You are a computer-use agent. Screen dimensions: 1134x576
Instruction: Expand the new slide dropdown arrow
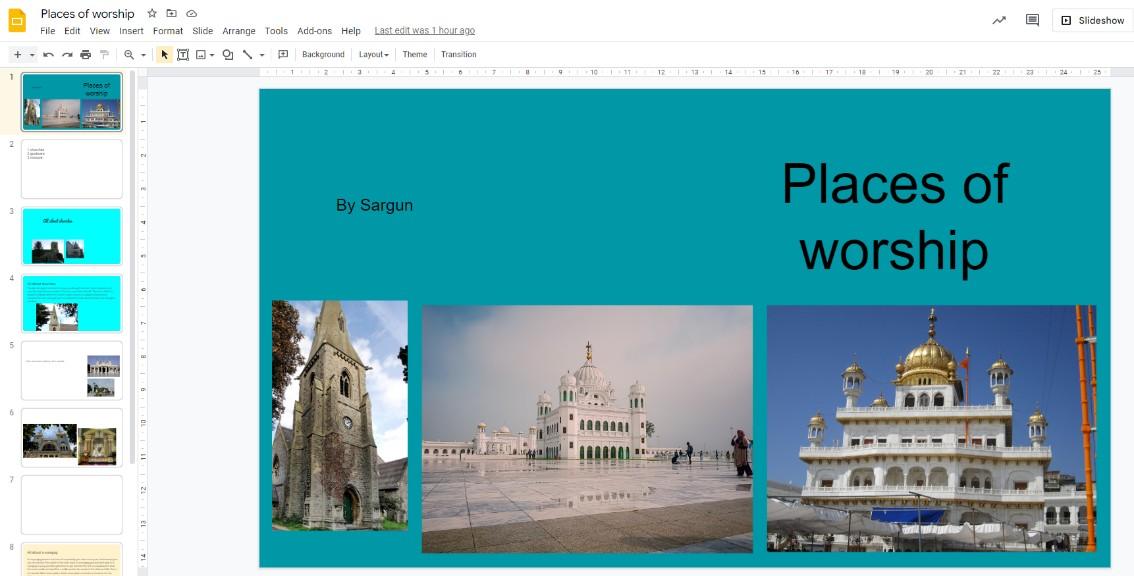[33, 55]
